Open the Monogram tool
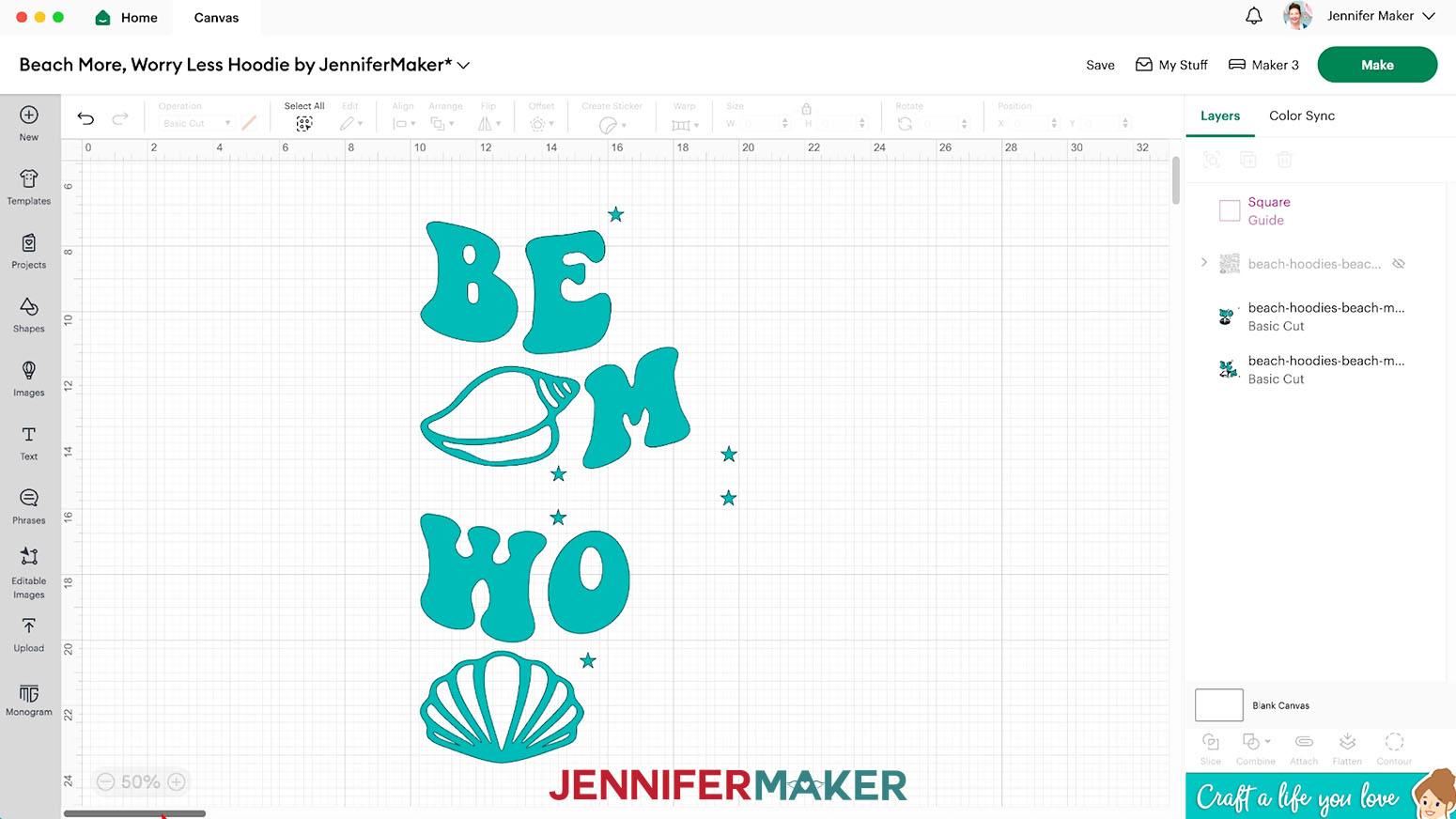This screenshot has height=819, width=1456. (x=29, y=700)
